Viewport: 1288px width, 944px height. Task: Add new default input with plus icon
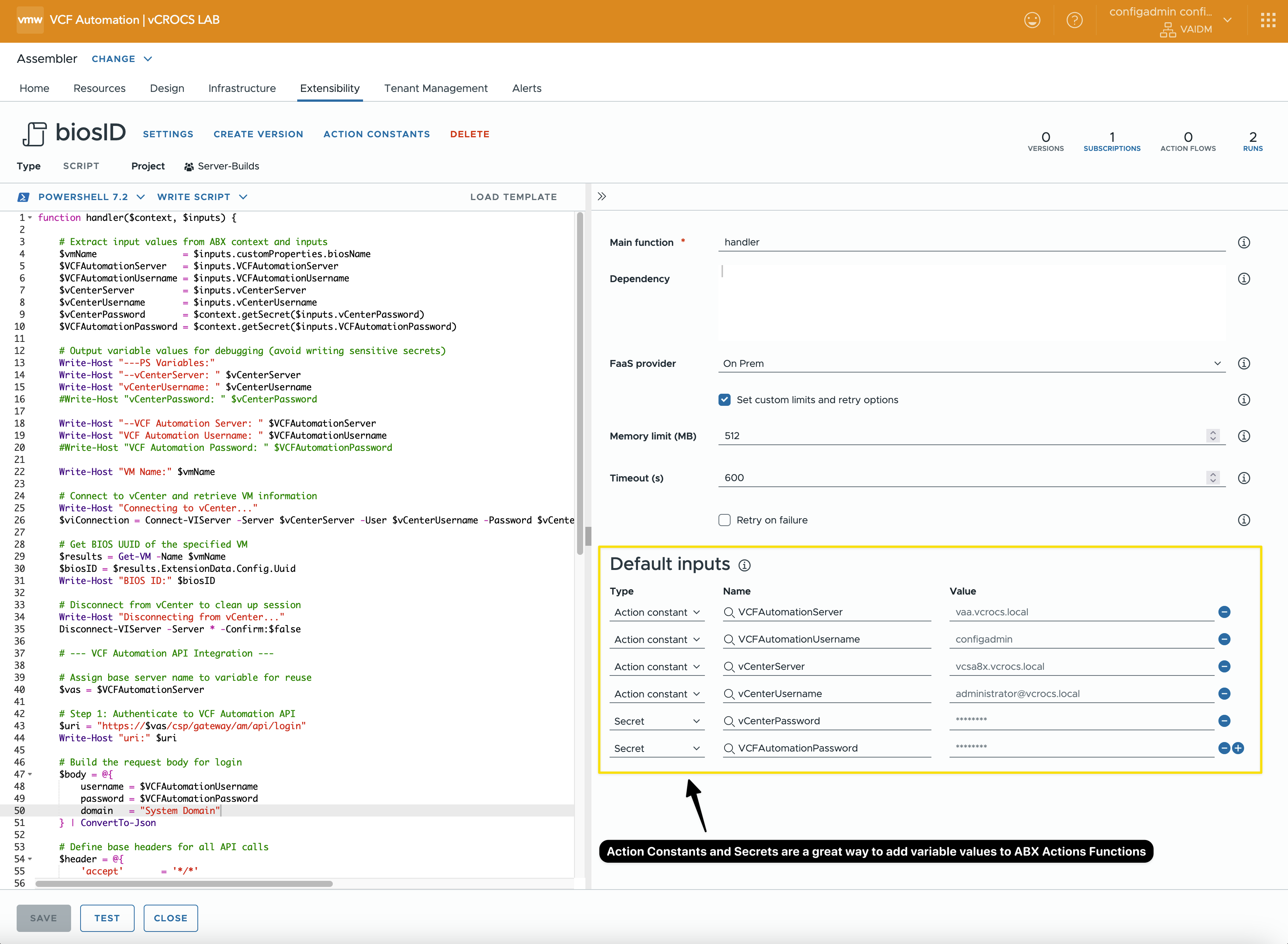1238,748
